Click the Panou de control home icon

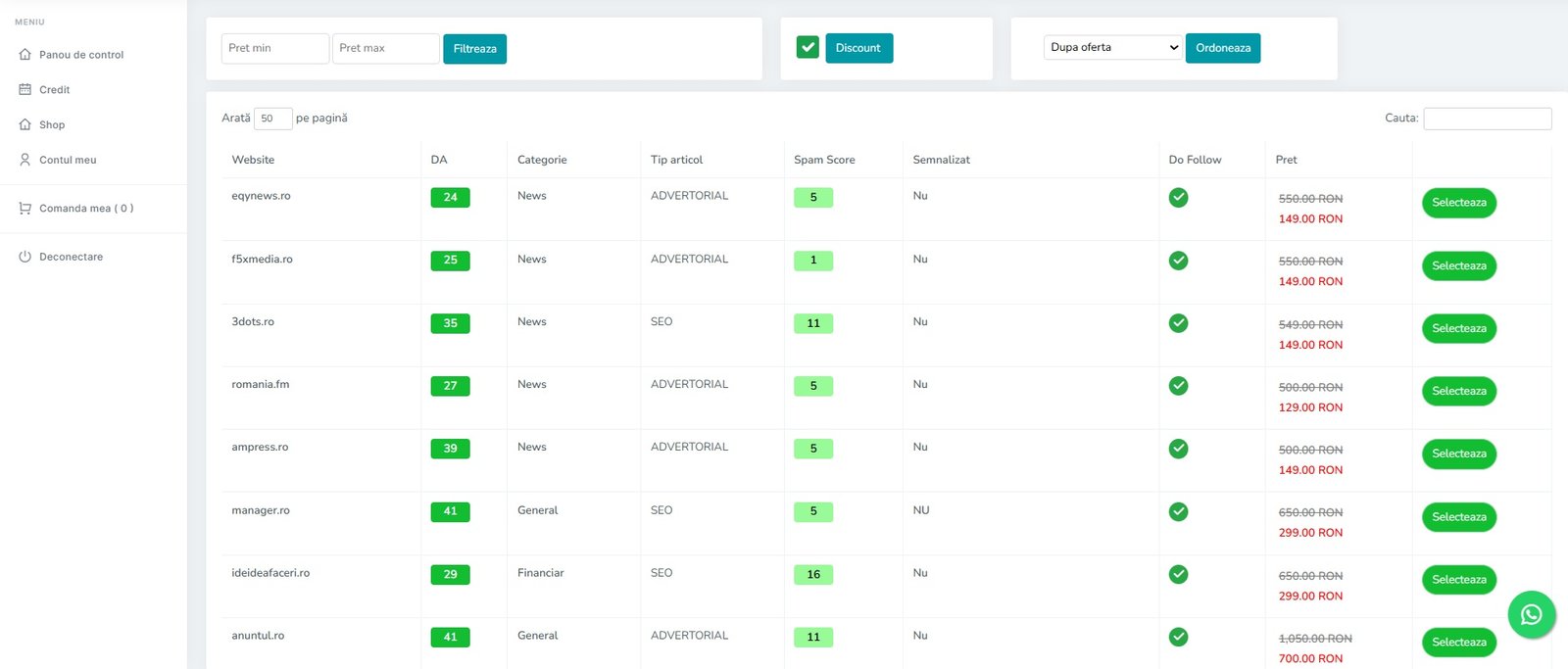(x=25, y=55)
